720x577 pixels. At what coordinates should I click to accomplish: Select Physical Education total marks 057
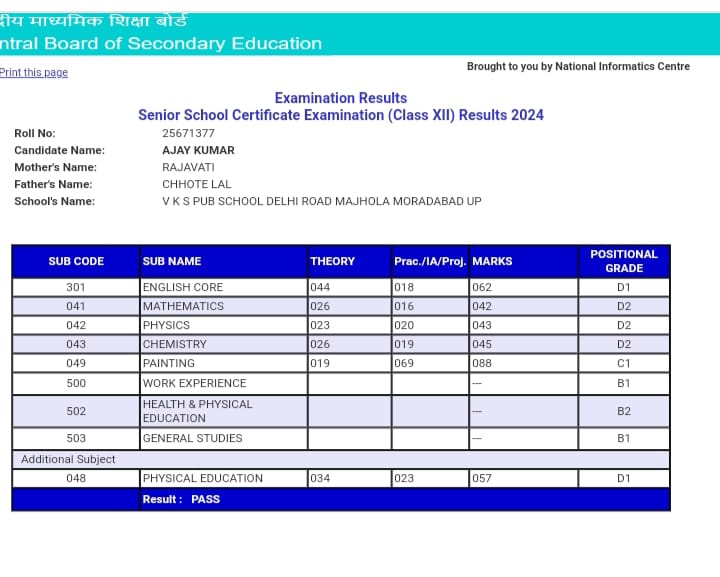tap(482, 478)
